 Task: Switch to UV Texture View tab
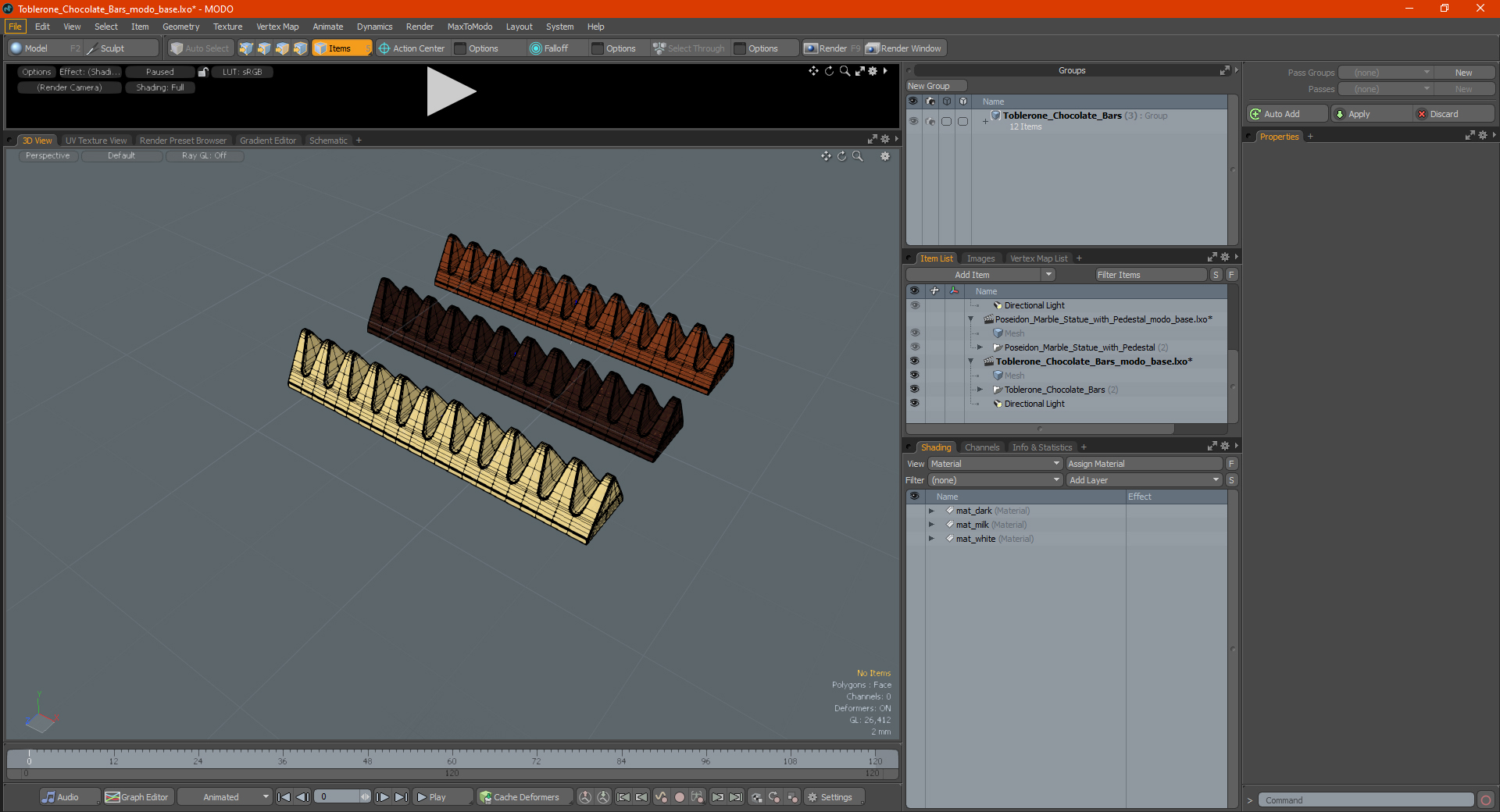click(96, 141)
